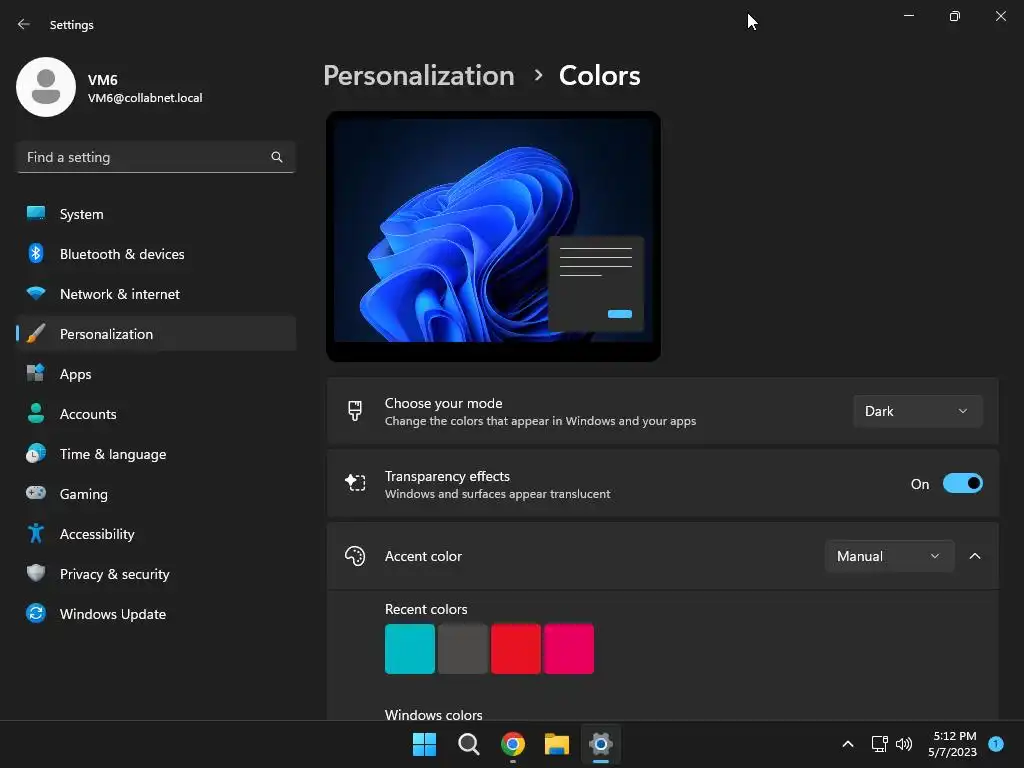
Task: Click the Accounts person icon in sidebar
Action: click(36, 413)
